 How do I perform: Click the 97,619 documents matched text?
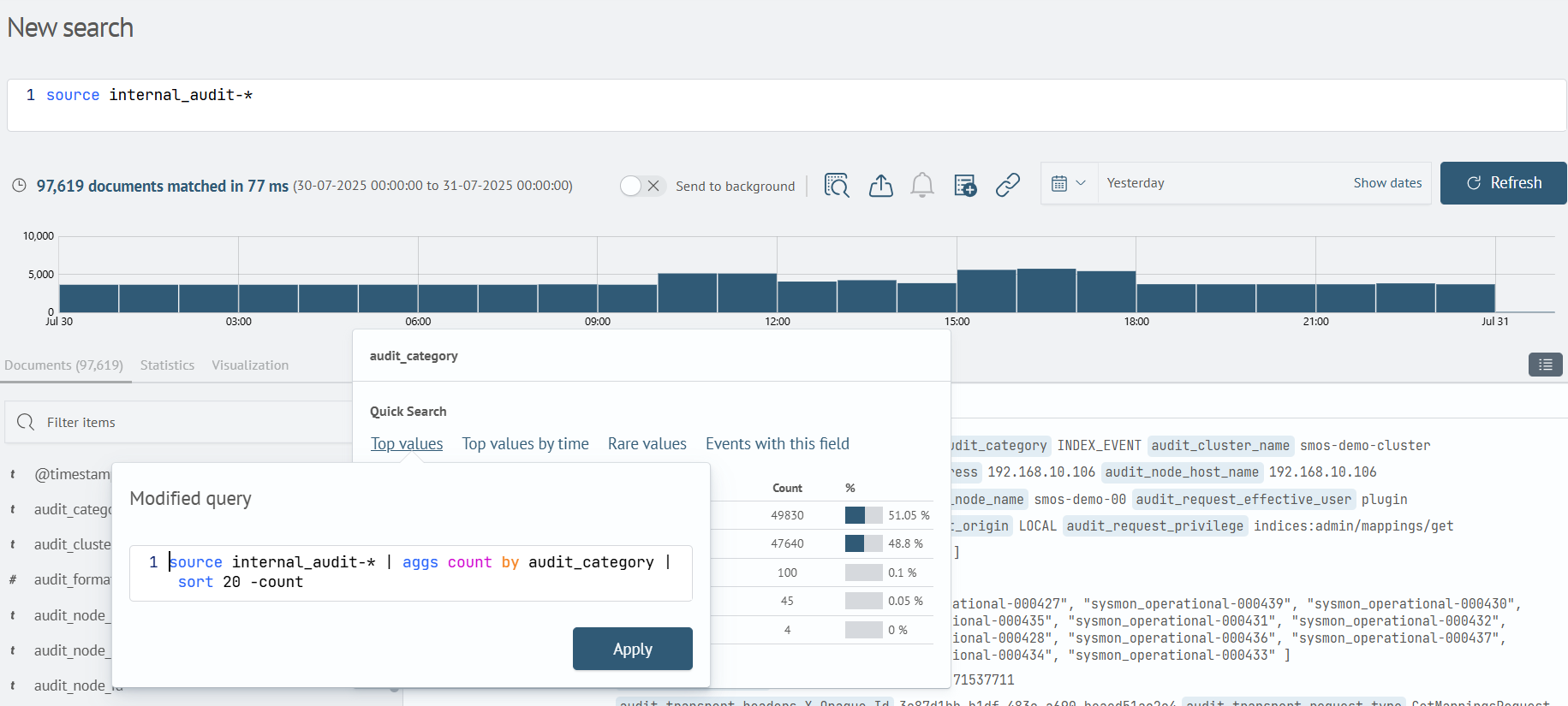point(162,186)
